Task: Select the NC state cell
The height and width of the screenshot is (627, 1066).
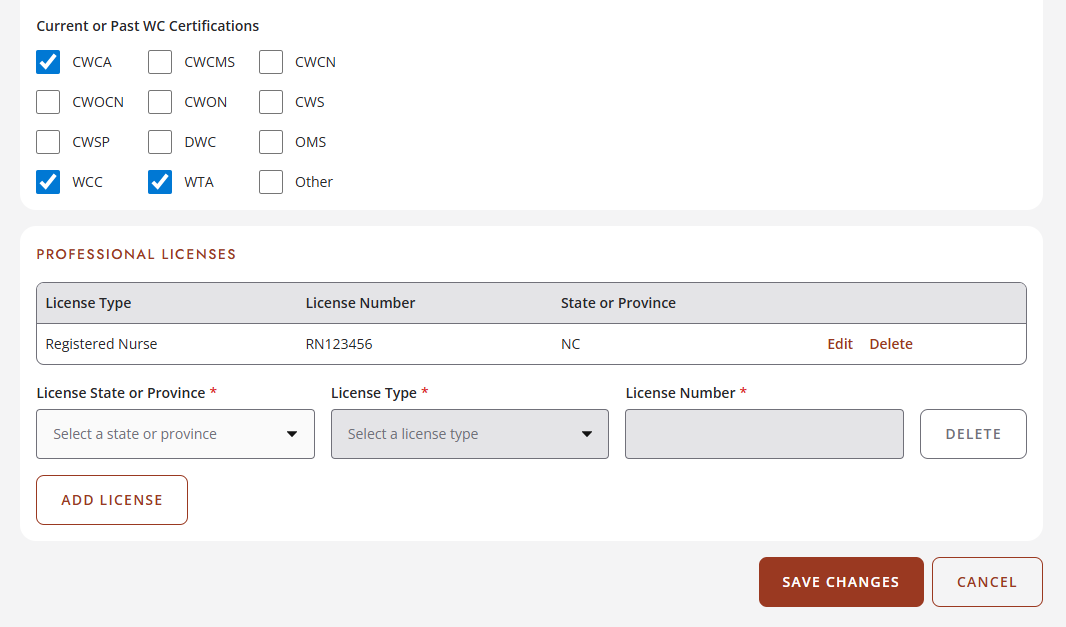Action: [570, 344]
